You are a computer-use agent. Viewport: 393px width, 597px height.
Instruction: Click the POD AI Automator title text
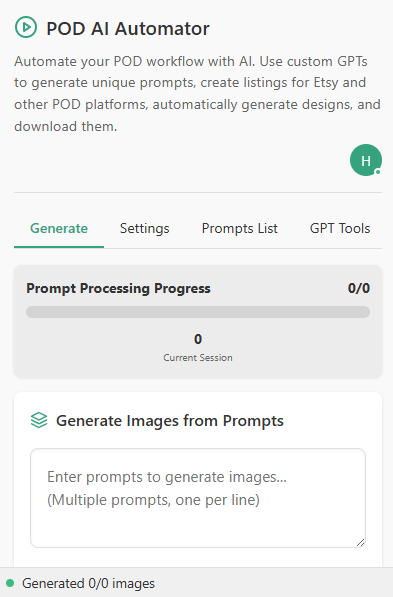tap(128, 29)
